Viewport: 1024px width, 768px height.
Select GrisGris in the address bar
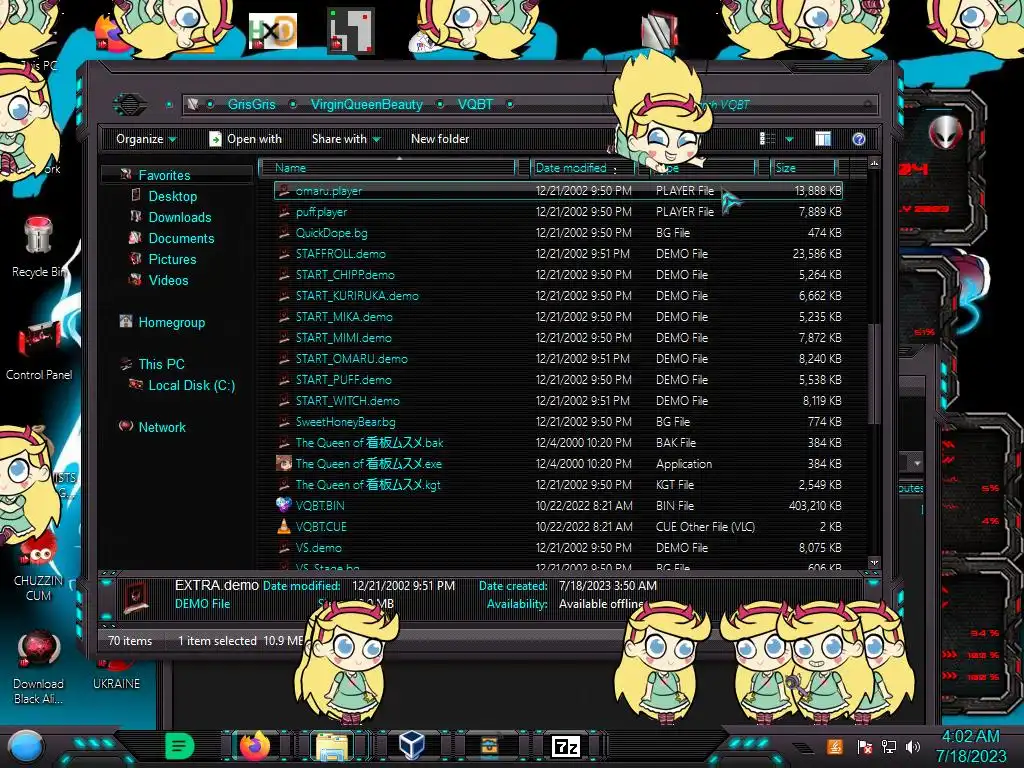251,104
